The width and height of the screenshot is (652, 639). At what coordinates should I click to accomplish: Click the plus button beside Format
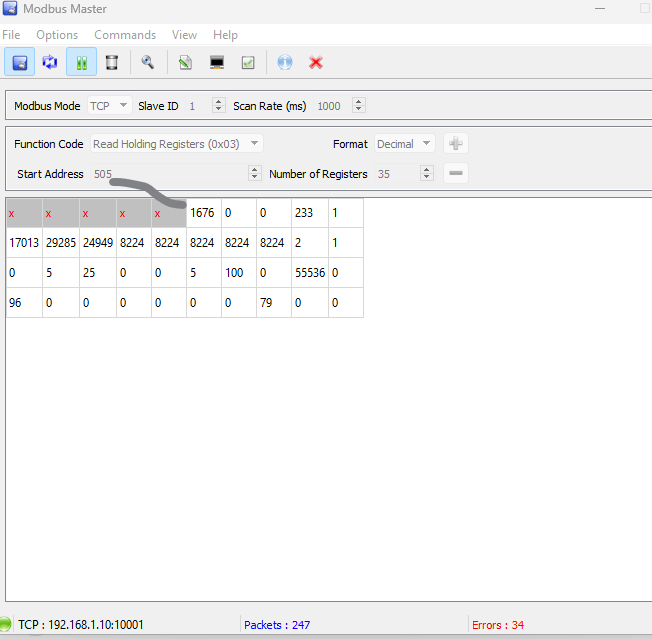click(456, 143)
